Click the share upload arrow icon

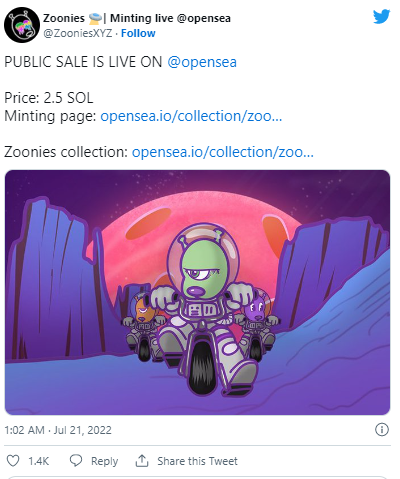coord(142,461)
